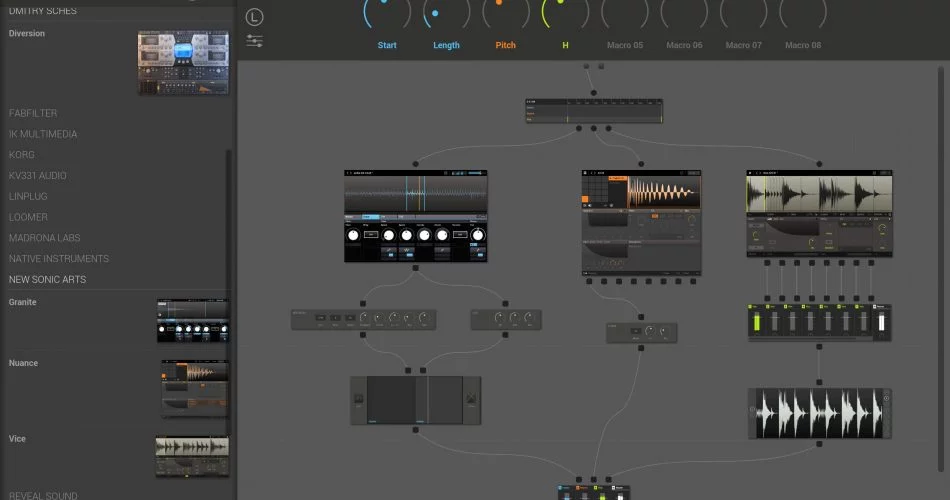Image resolution: width=950 pixels, height=500 pixels.
Task: Adjust the Start macro knob
Action: click(387, 12)
